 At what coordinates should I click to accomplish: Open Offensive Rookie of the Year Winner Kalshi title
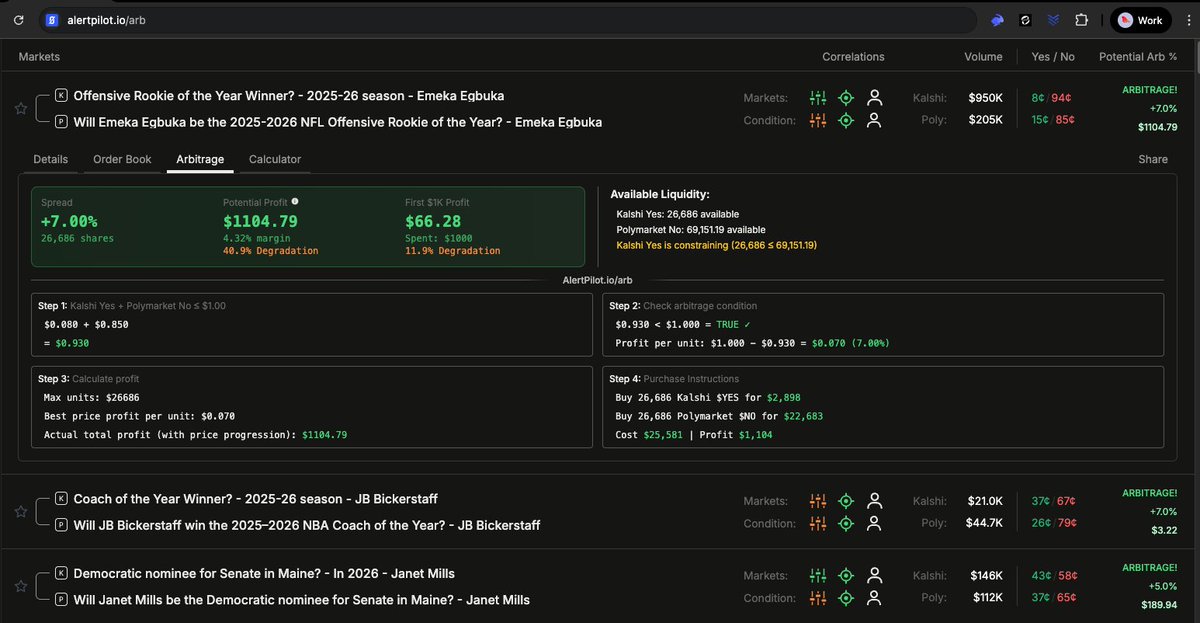(x=289, y=96)
